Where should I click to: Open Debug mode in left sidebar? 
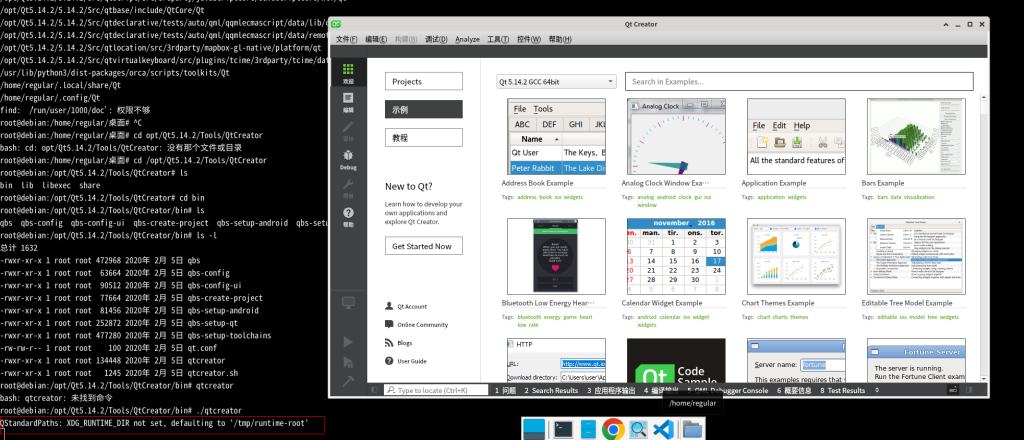[348, 157]
